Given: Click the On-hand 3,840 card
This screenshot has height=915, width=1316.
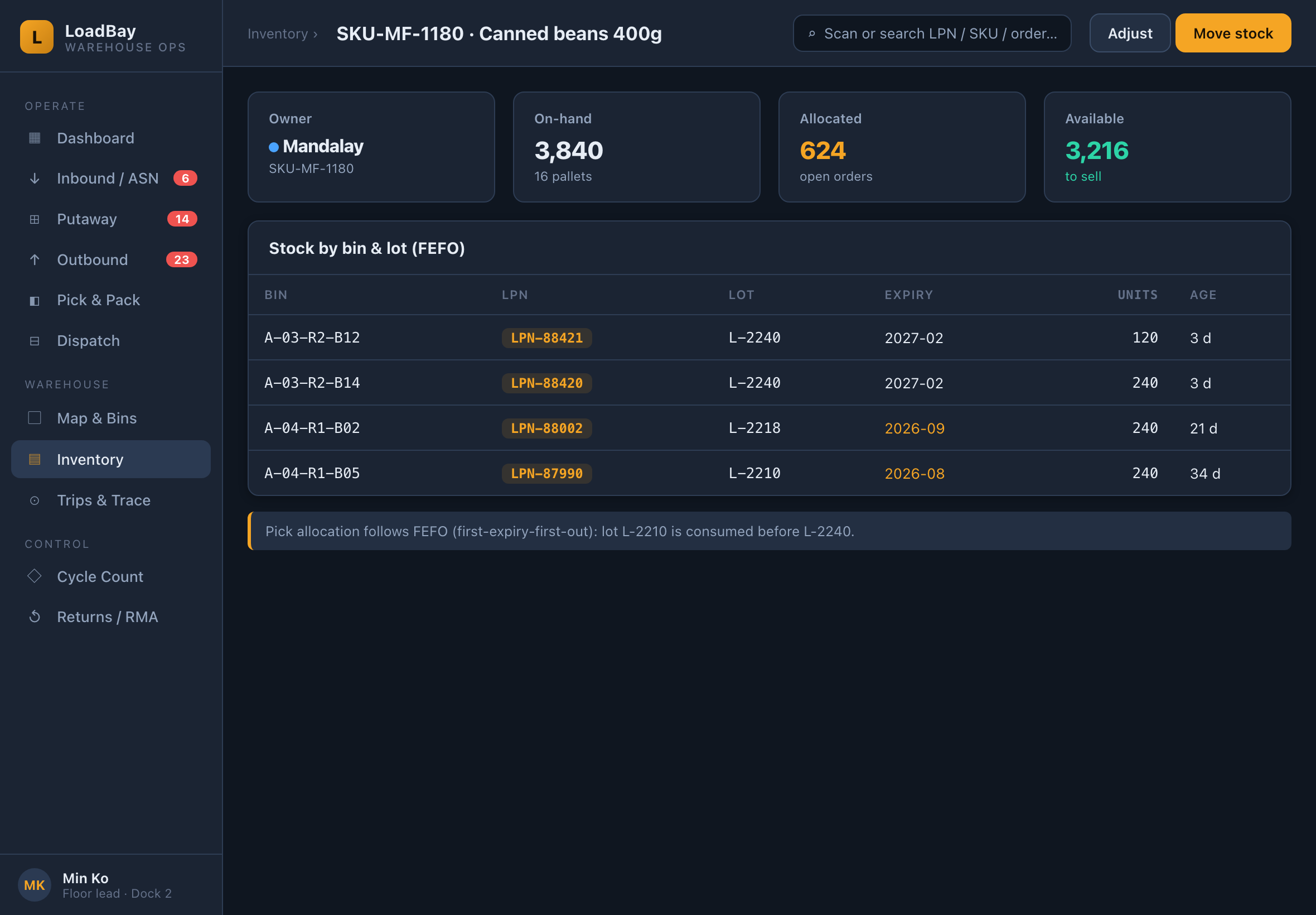Looking at the screenshot, I should [636, 147].
